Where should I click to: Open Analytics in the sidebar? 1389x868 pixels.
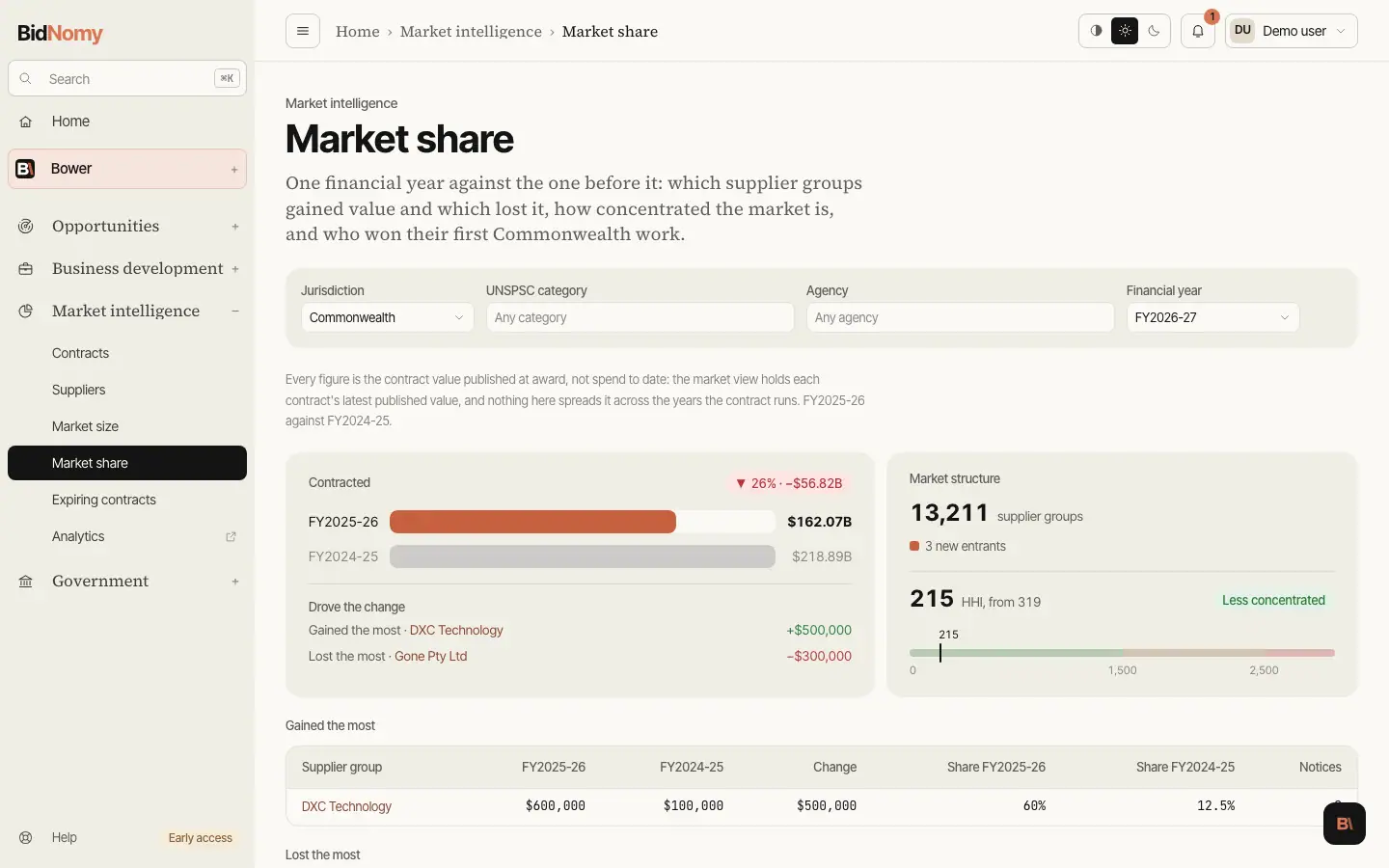127,536
